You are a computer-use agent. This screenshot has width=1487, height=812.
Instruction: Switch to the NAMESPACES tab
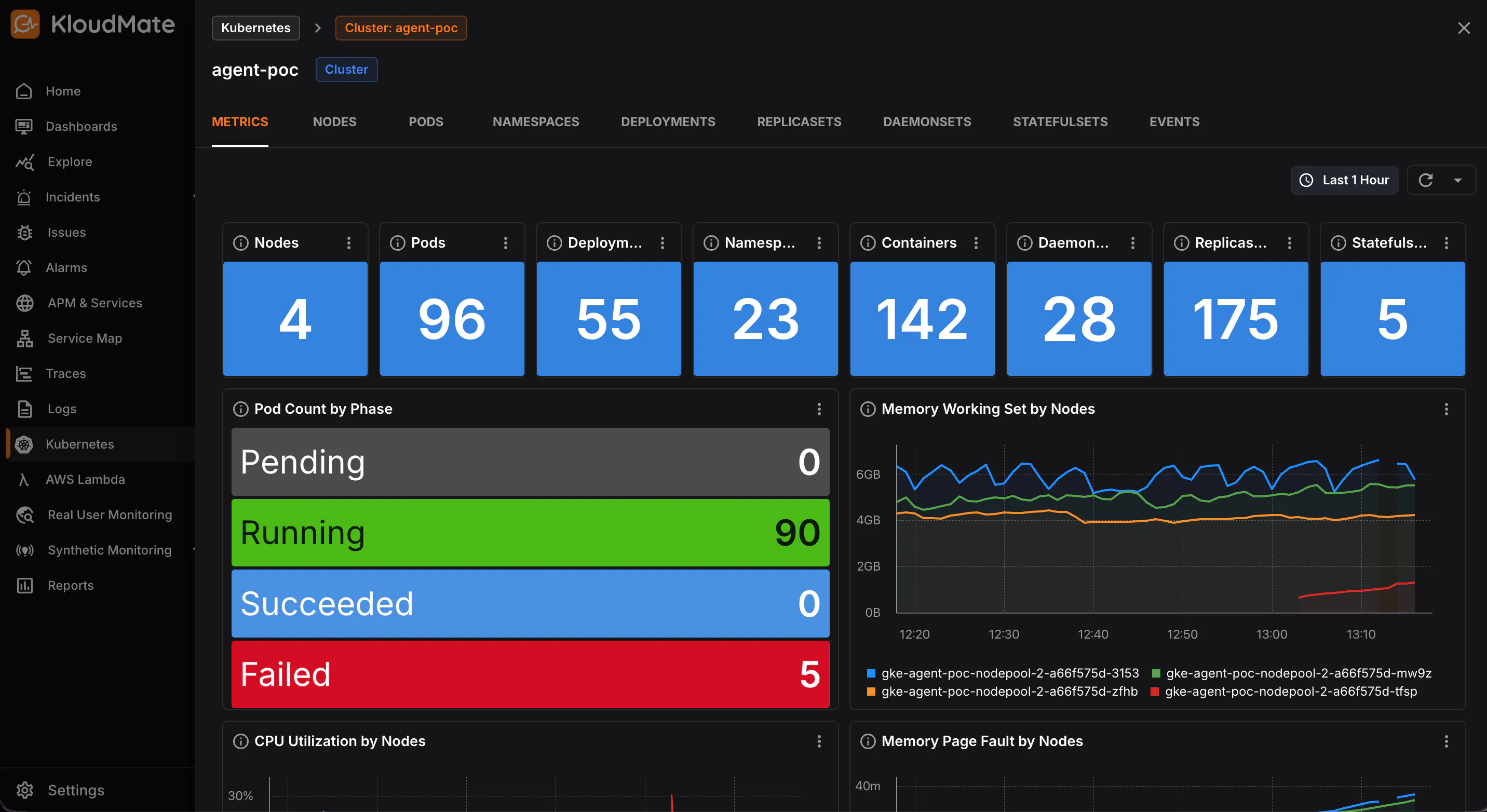(x=536, y=122)
